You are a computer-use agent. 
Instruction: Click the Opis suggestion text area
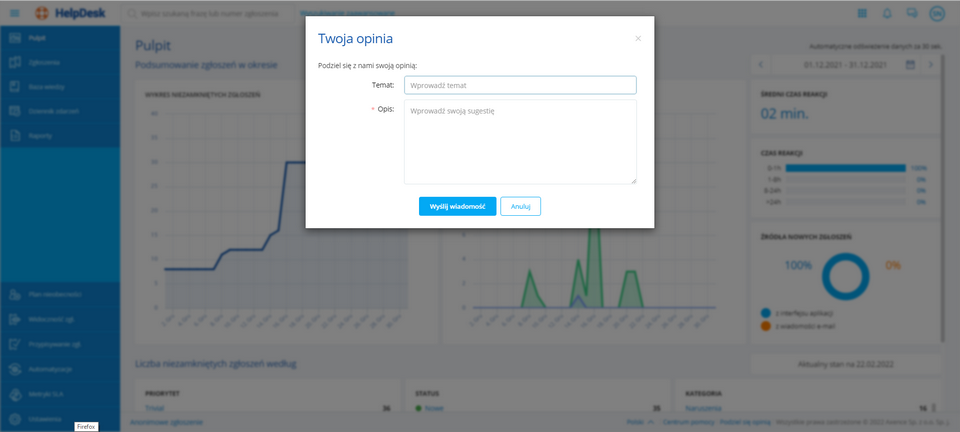pyautogui.click(x=520, y=141)
